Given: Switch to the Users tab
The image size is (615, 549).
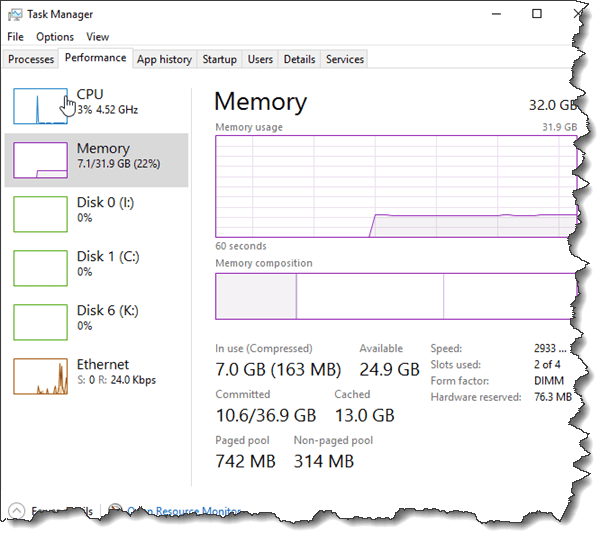Looking at the screenshot, I should coord(260,60).
